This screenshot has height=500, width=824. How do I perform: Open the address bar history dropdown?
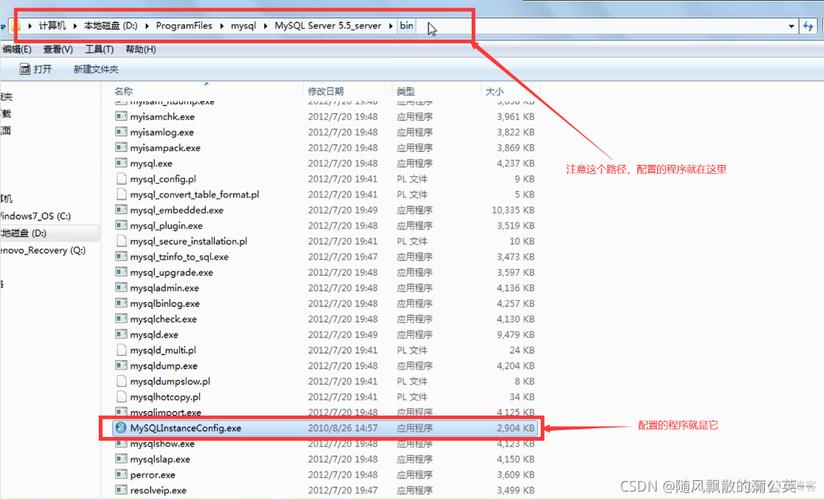[x=791, y=26]
